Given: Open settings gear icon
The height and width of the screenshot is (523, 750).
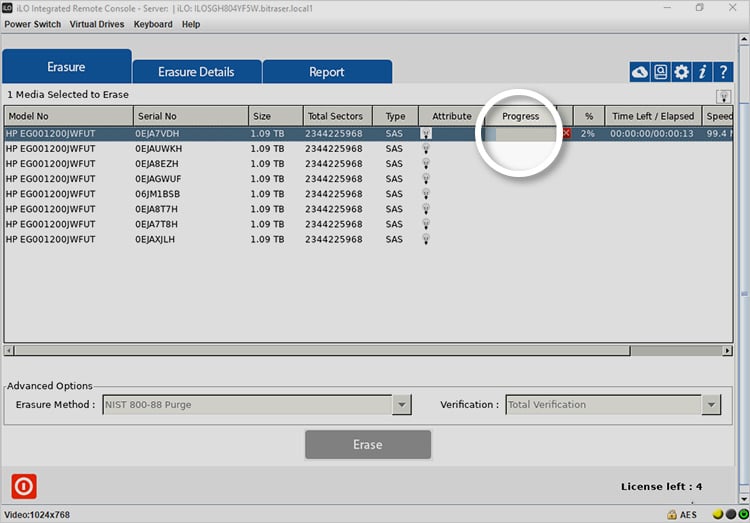Looking at the screenshot, I should click(681, 72).
